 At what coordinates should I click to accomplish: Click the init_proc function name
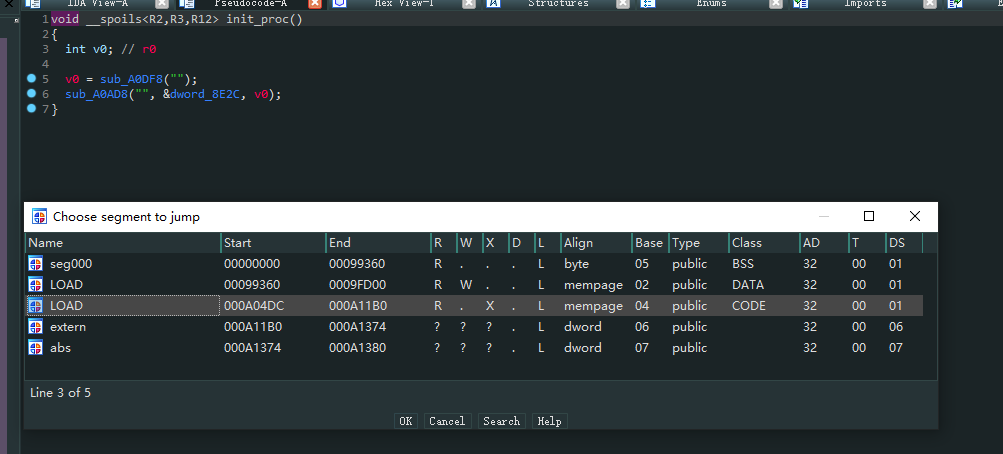click(x=257, y=19)
